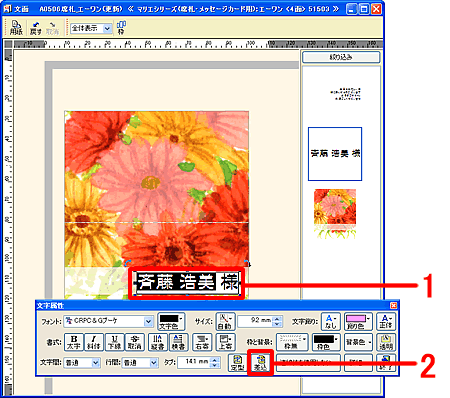Click the 自動 auto size button
The image size is (450, 398).
225,321
